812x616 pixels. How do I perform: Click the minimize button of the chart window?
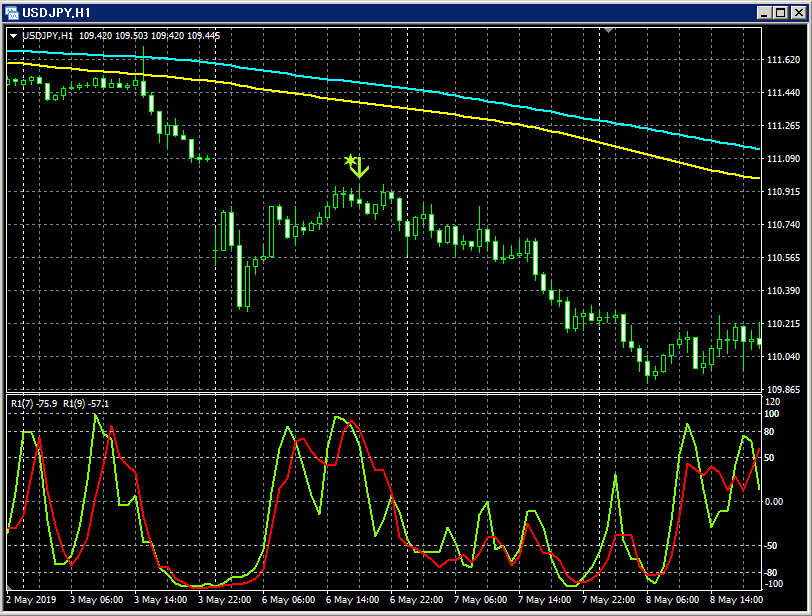click(x=764, y=14)
